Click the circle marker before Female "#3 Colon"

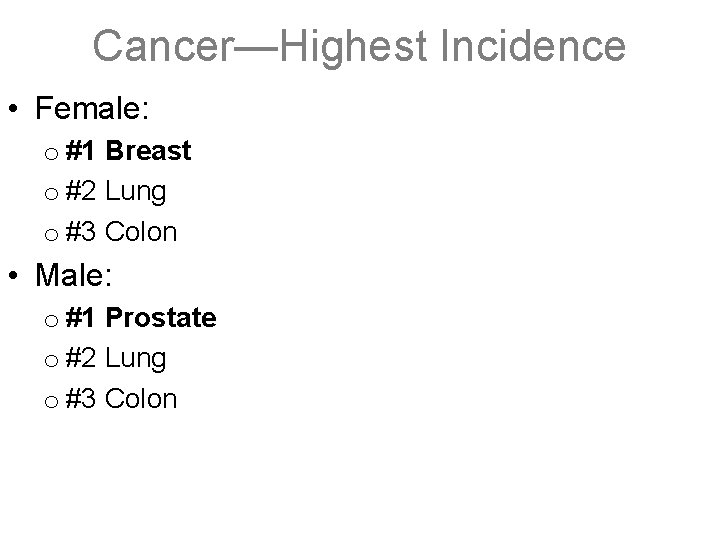click(x=49, y=235)
